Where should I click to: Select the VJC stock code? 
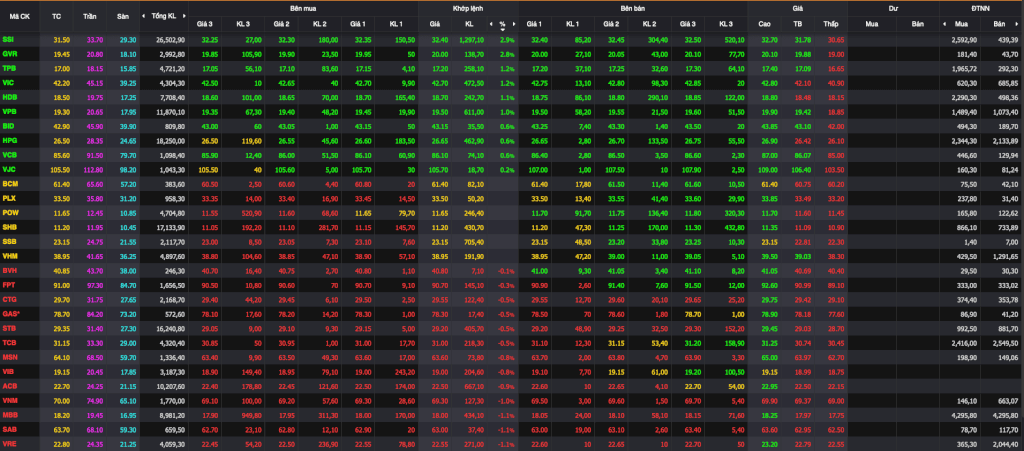tap(9, 168)
